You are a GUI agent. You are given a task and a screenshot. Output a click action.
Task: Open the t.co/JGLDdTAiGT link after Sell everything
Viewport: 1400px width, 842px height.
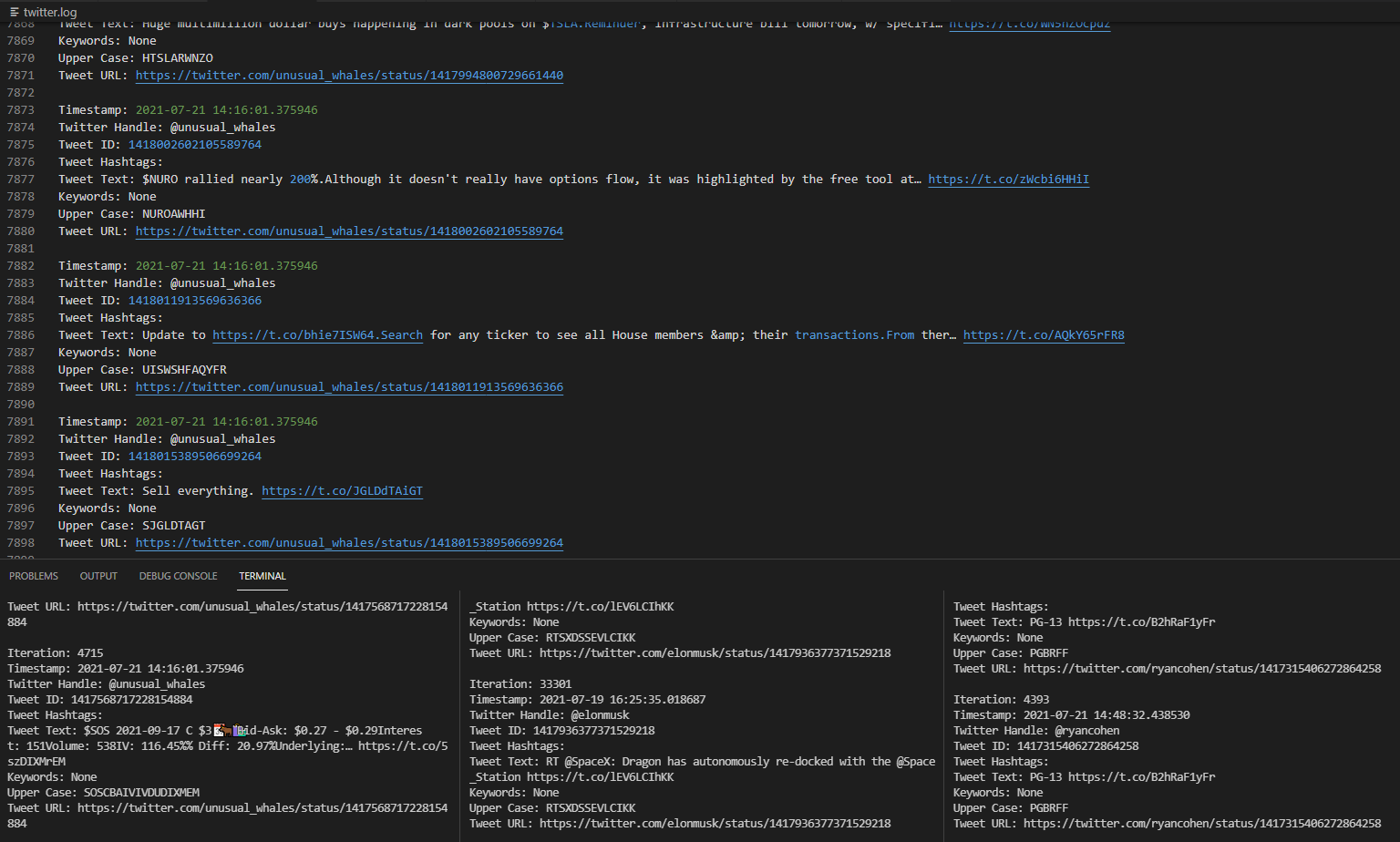point(342,491)
